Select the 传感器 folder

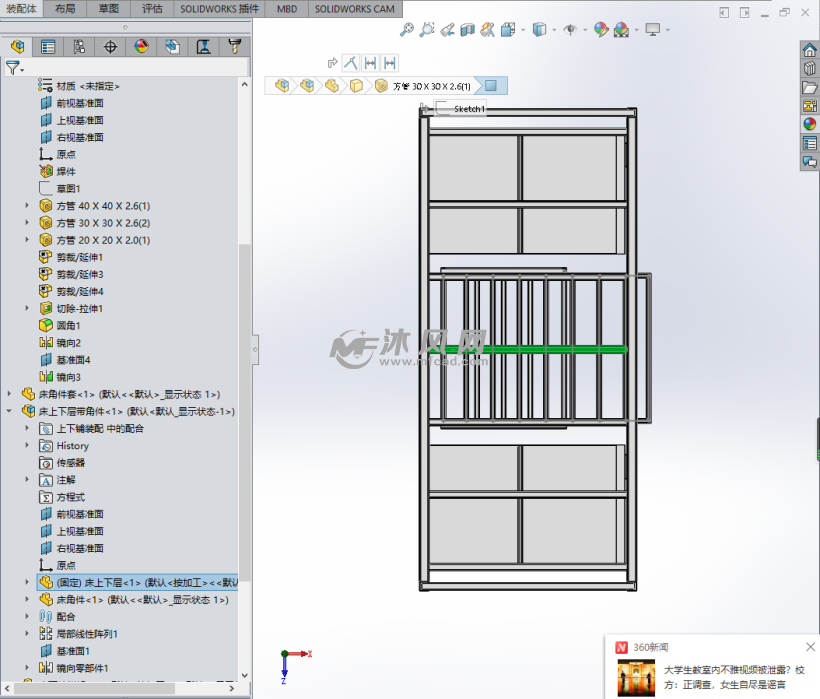[x=62, y=463]
